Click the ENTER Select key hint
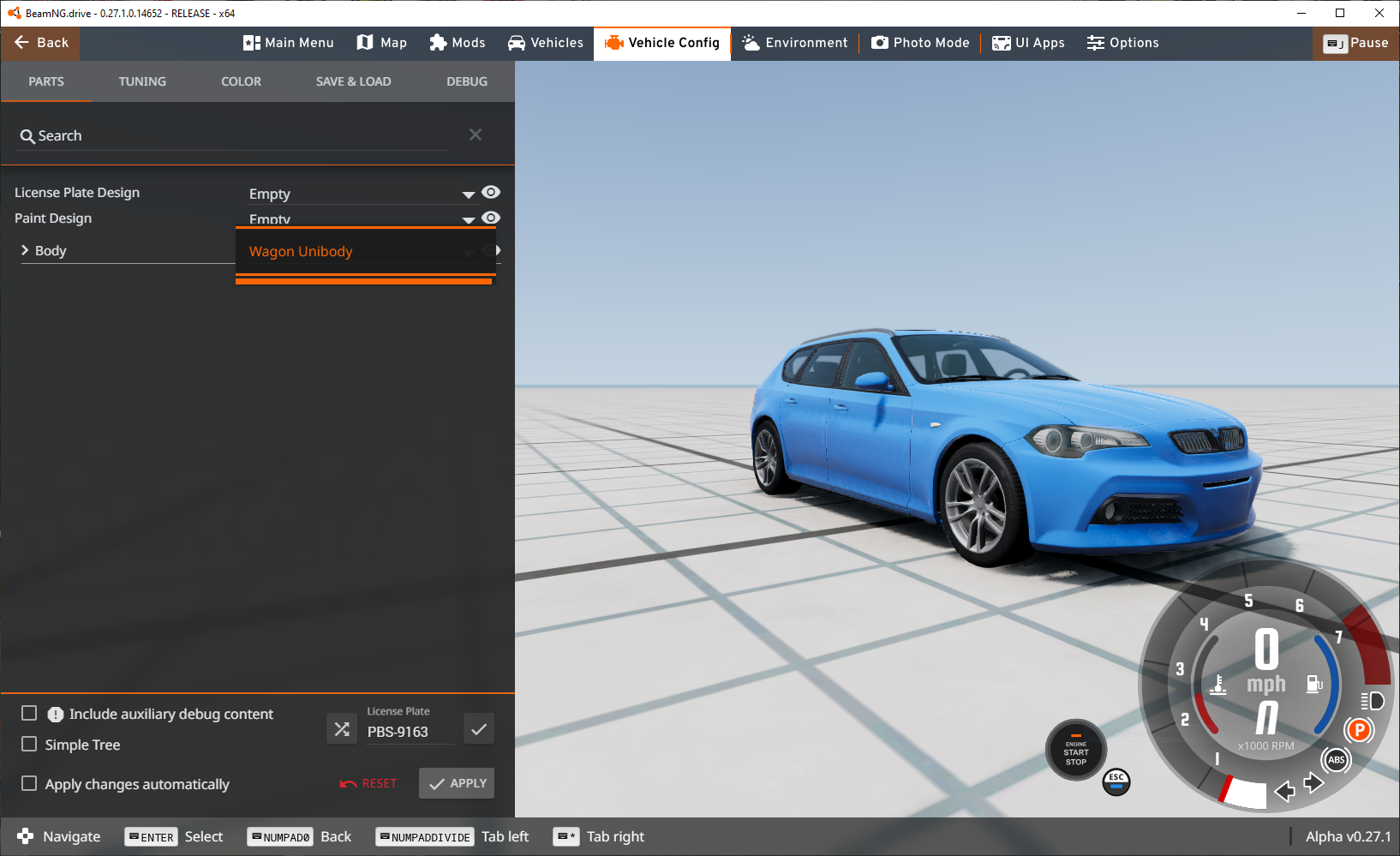Screen dimensions: 1400x856 175,836
